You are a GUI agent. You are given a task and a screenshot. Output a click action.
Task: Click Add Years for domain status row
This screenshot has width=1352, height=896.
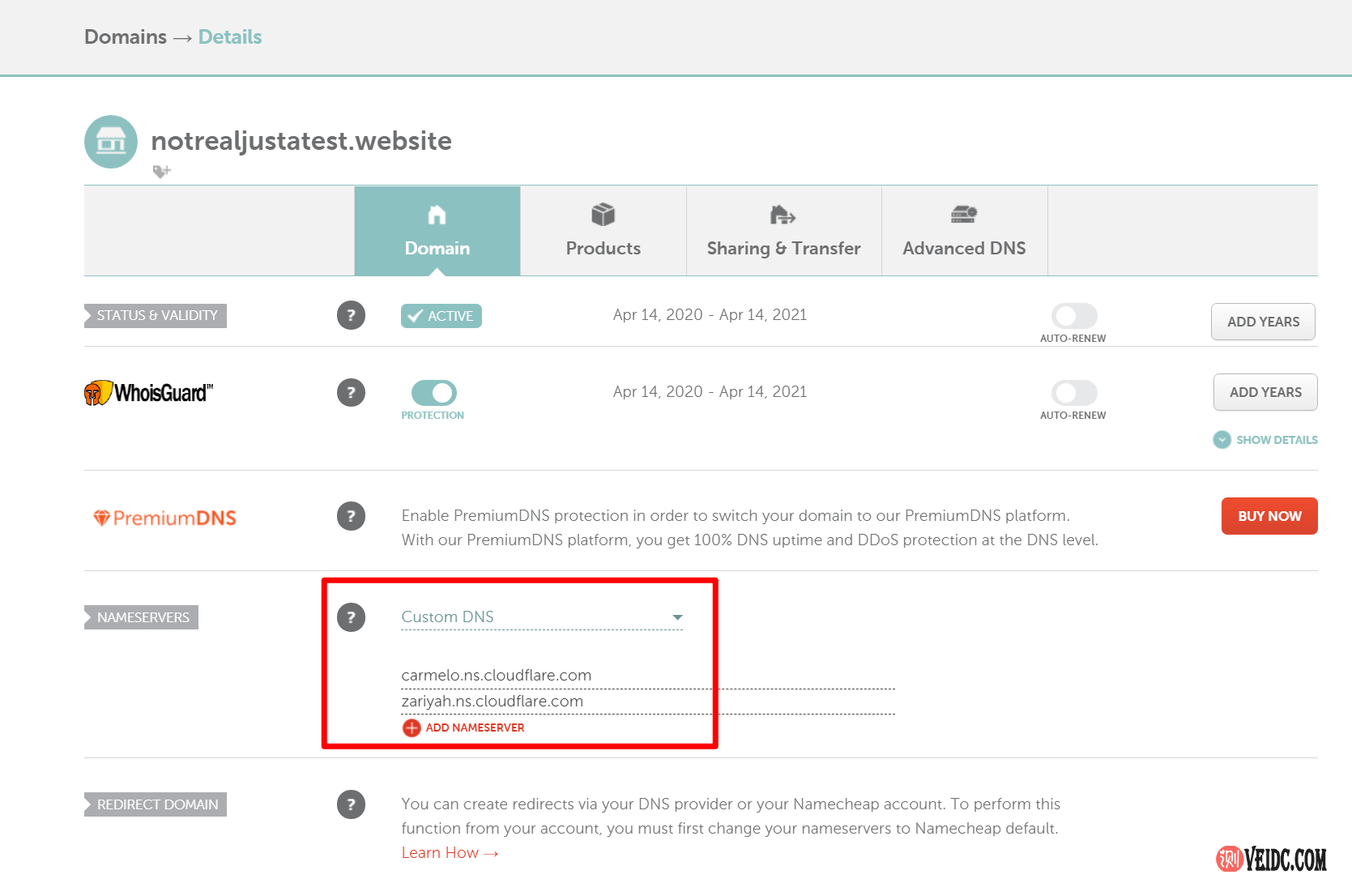pos(1263,322)
